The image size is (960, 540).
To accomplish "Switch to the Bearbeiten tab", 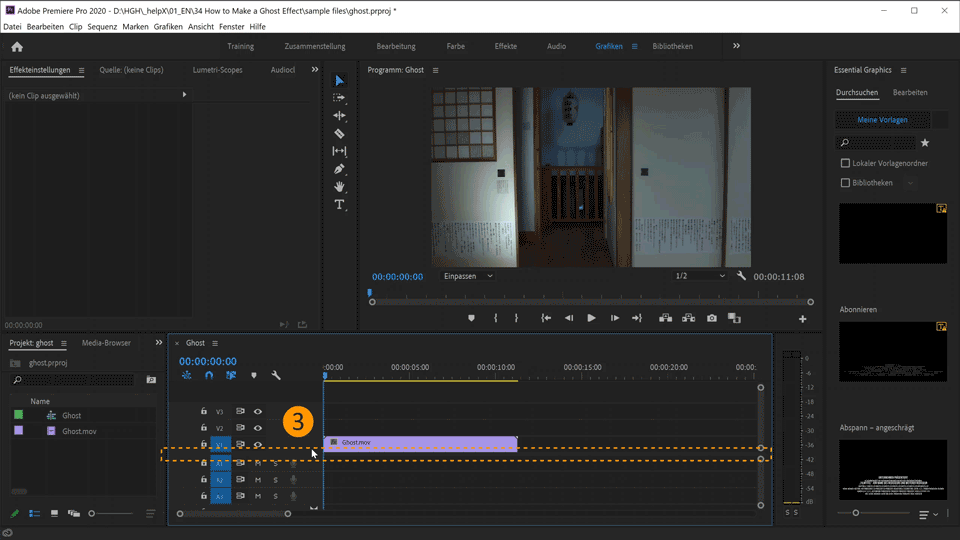I will [910, 92].
